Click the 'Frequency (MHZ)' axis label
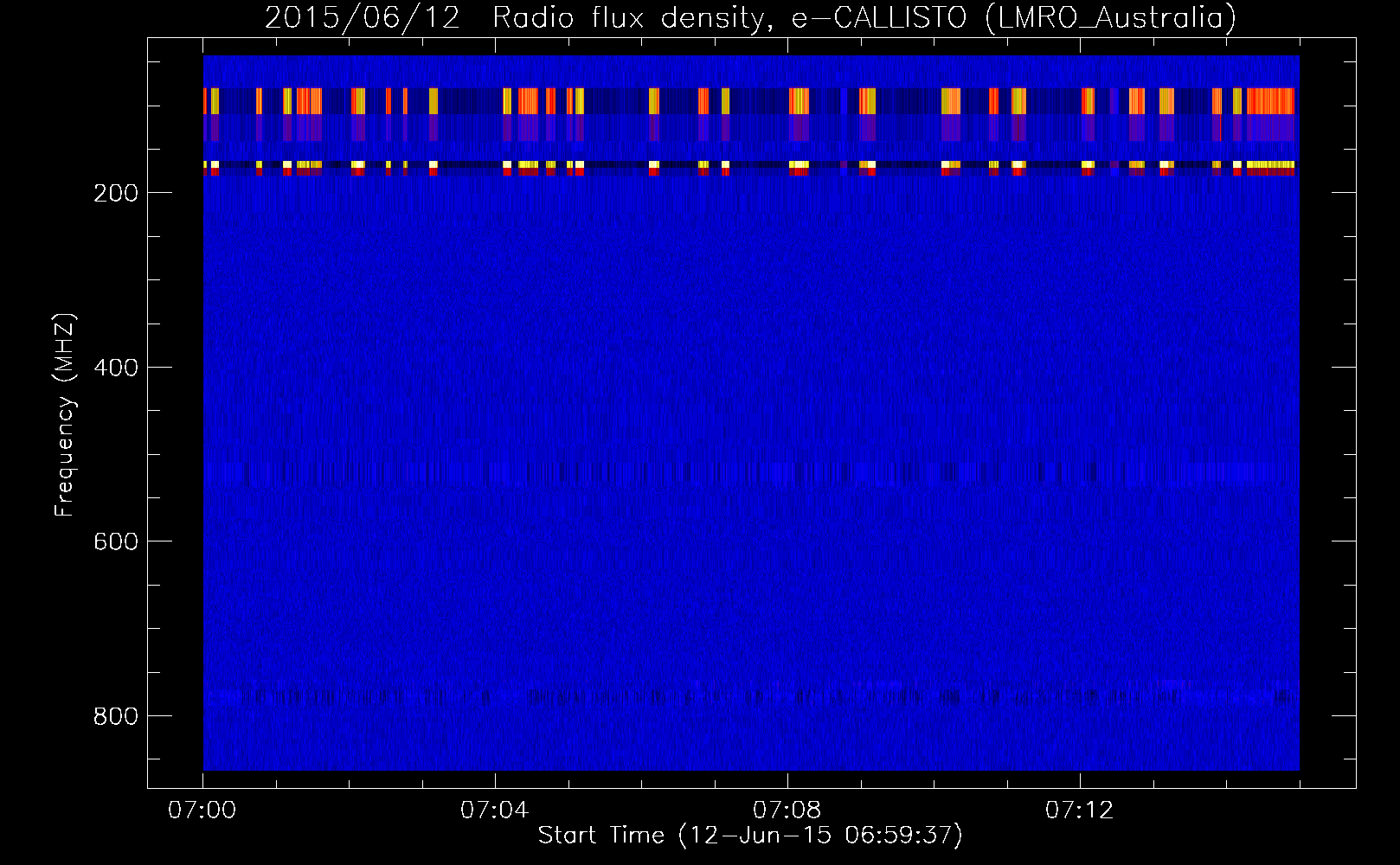This screenshot has width=1400, height=865. click(65, 415)
